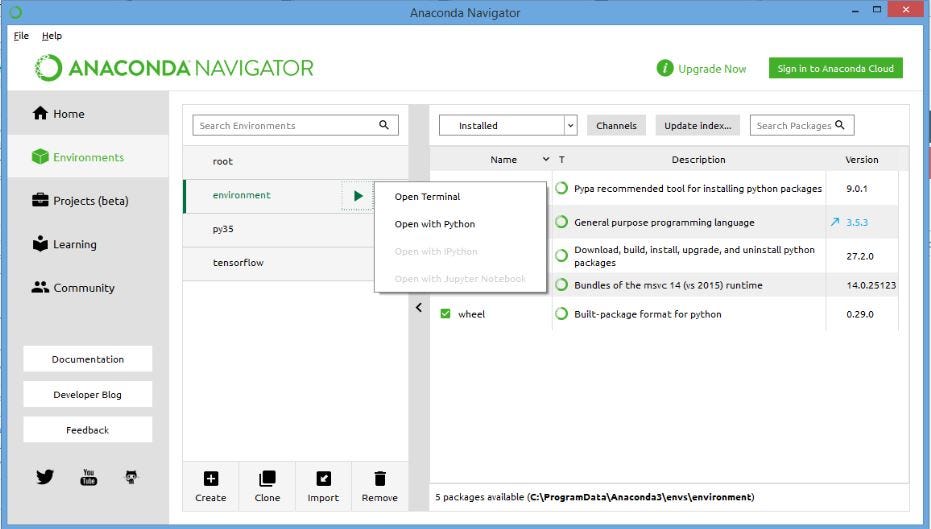Click the Description column header
Screen dimensions: 931x529
click(698, 159)
